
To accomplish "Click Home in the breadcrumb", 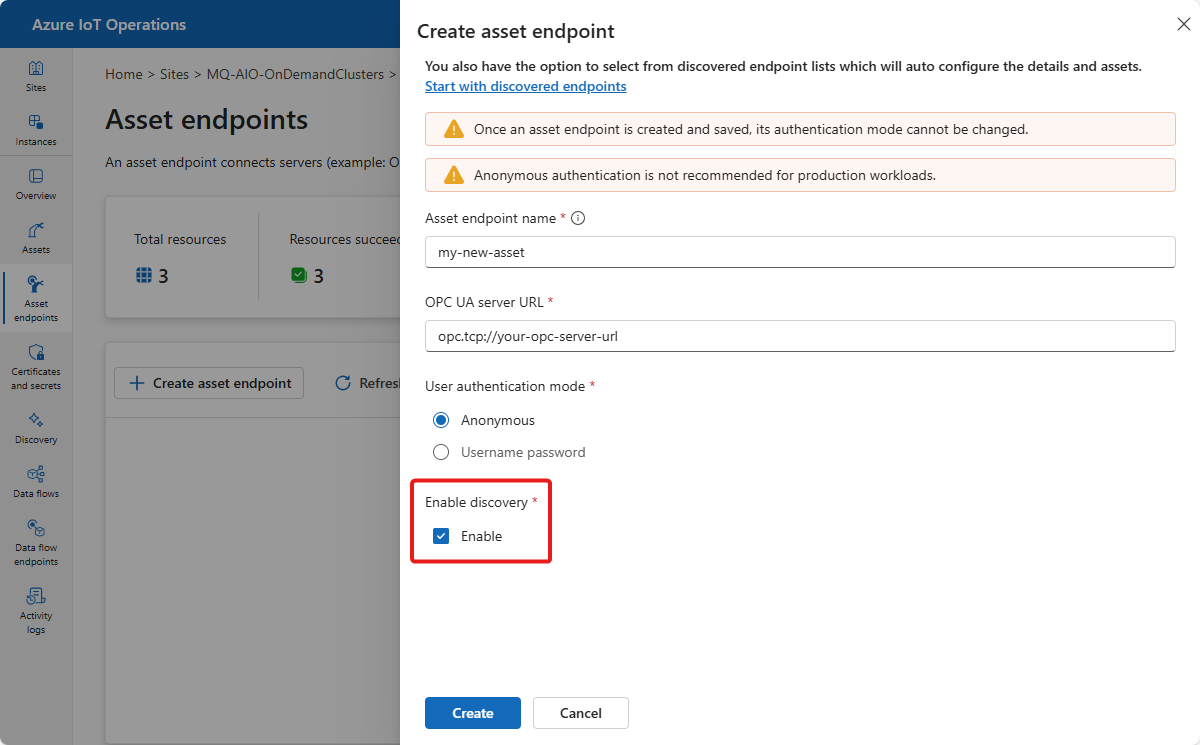I will (x=124, y=74).
